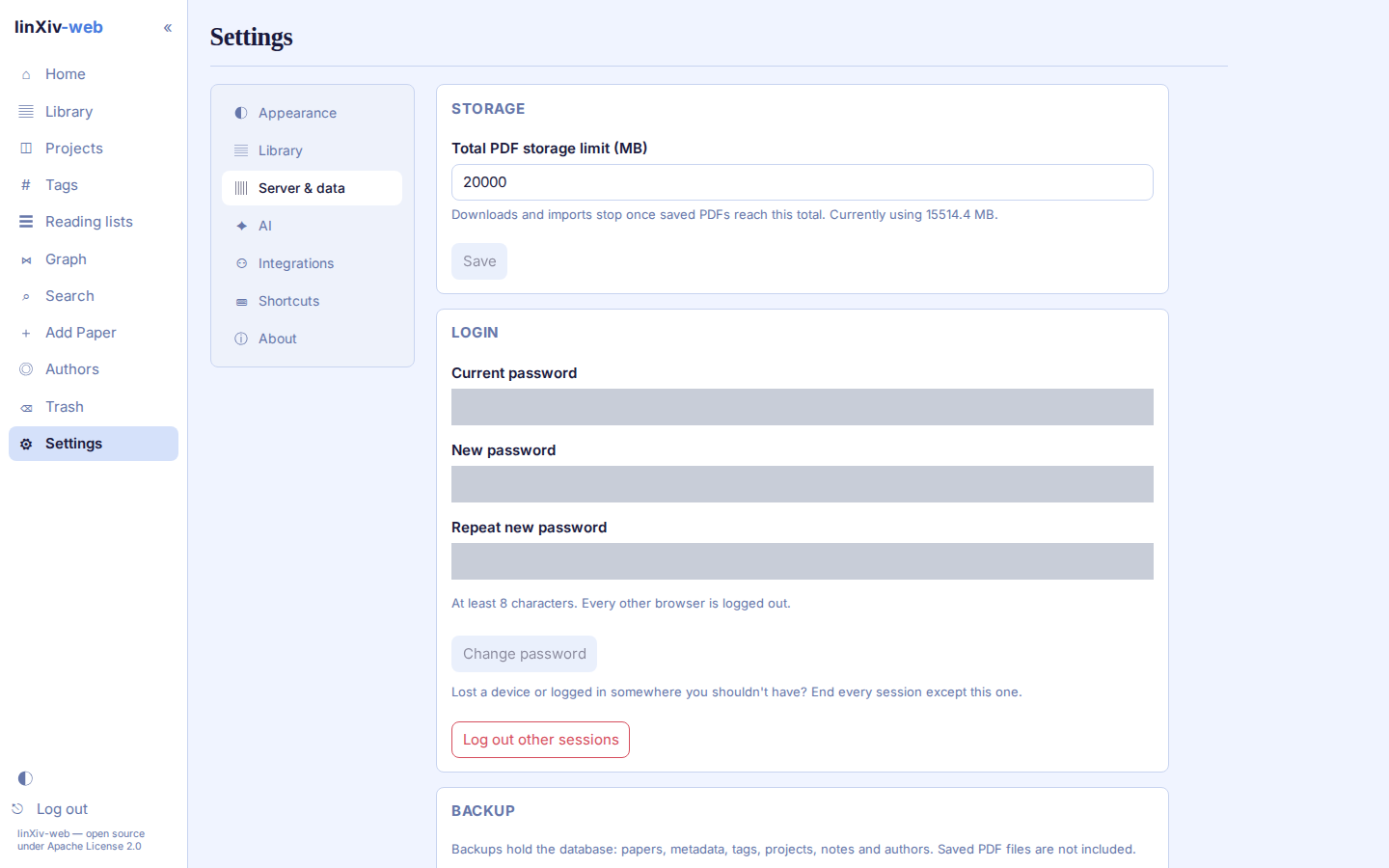Open the About settings tab

pos(312,339)
